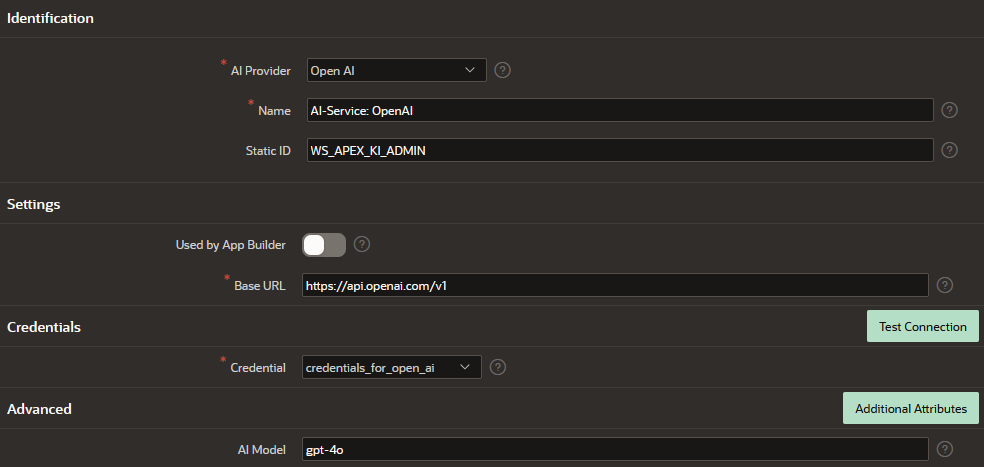
Task: View help for Base URL field
Action: pyautogui.click(x=944, y=285)
